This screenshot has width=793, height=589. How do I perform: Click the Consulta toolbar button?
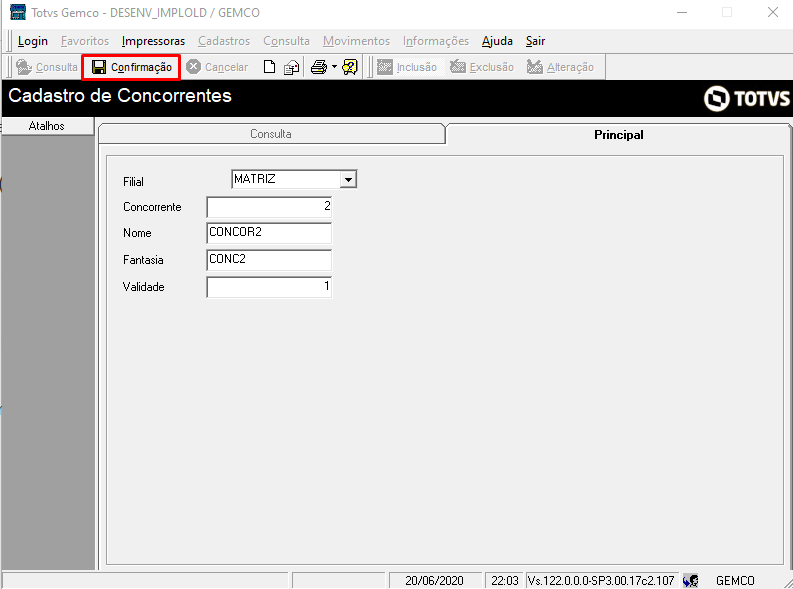click(x=46, y=67)
